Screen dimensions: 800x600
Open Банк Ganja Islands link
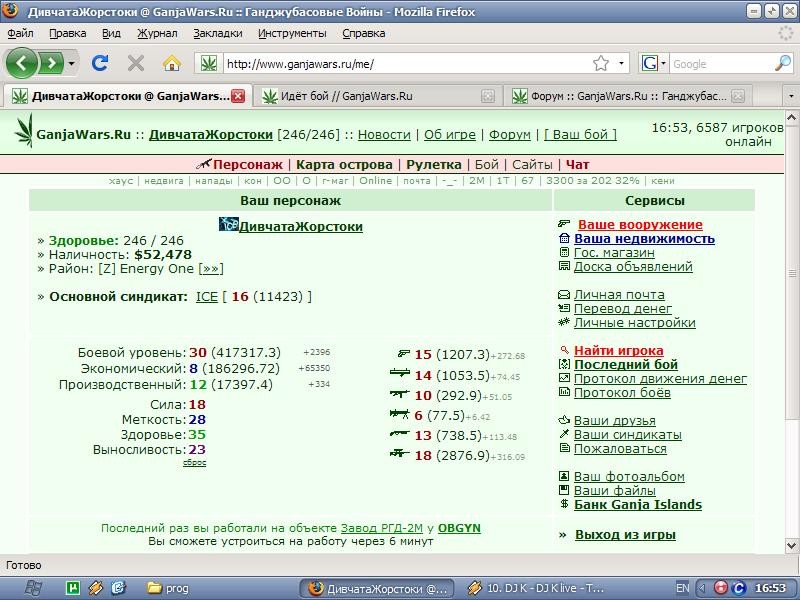point(638,505)
